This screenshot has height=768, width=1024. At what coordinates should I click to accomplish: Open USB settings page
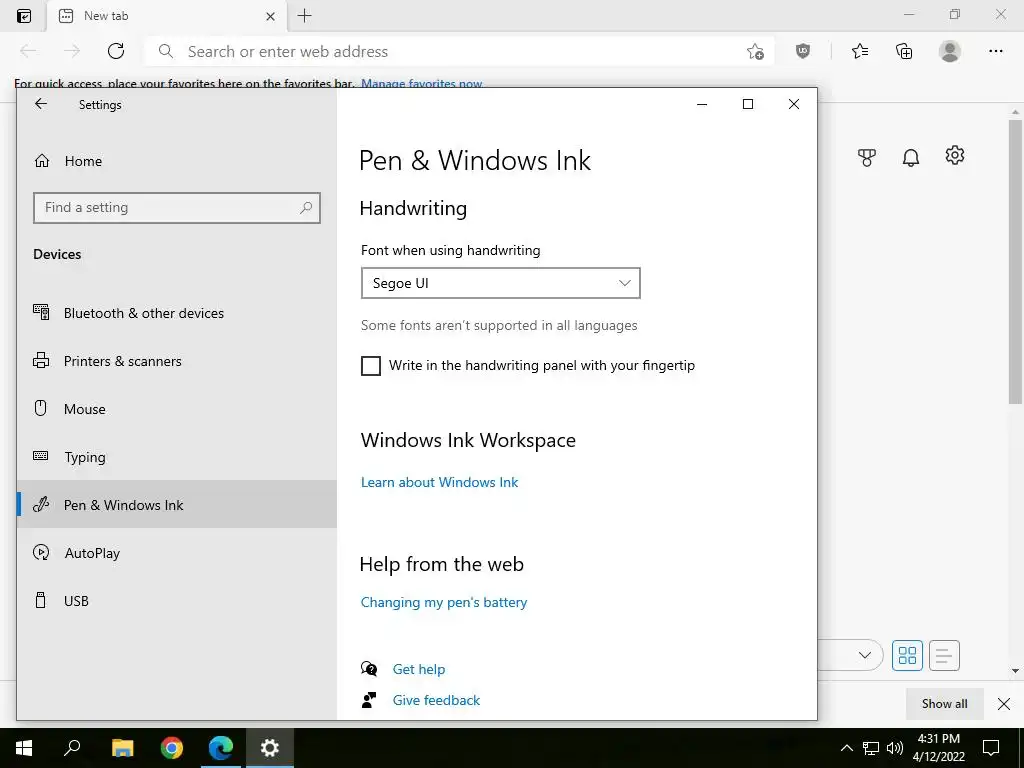[176, 601]
